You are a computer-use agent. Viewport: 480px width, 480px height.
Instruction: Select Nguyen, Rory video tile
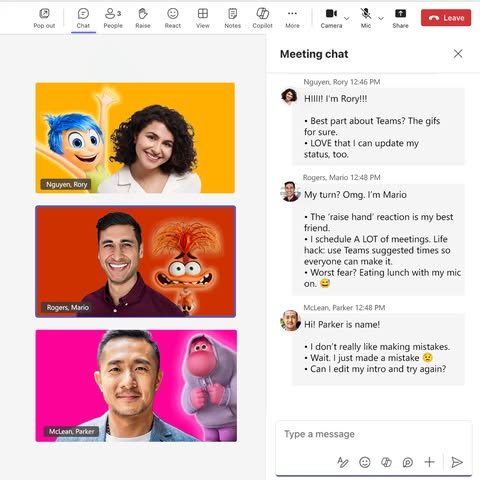coord(135,138)
